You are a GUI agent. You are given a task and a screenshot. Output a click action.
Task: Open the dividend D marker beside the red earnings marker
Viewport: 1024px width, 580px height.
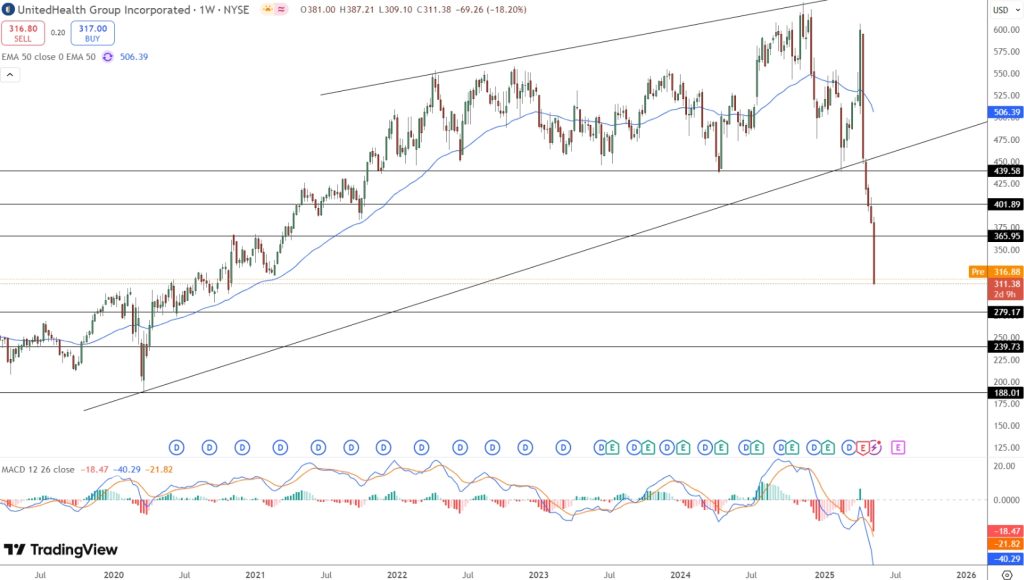[x=850, y=447]
